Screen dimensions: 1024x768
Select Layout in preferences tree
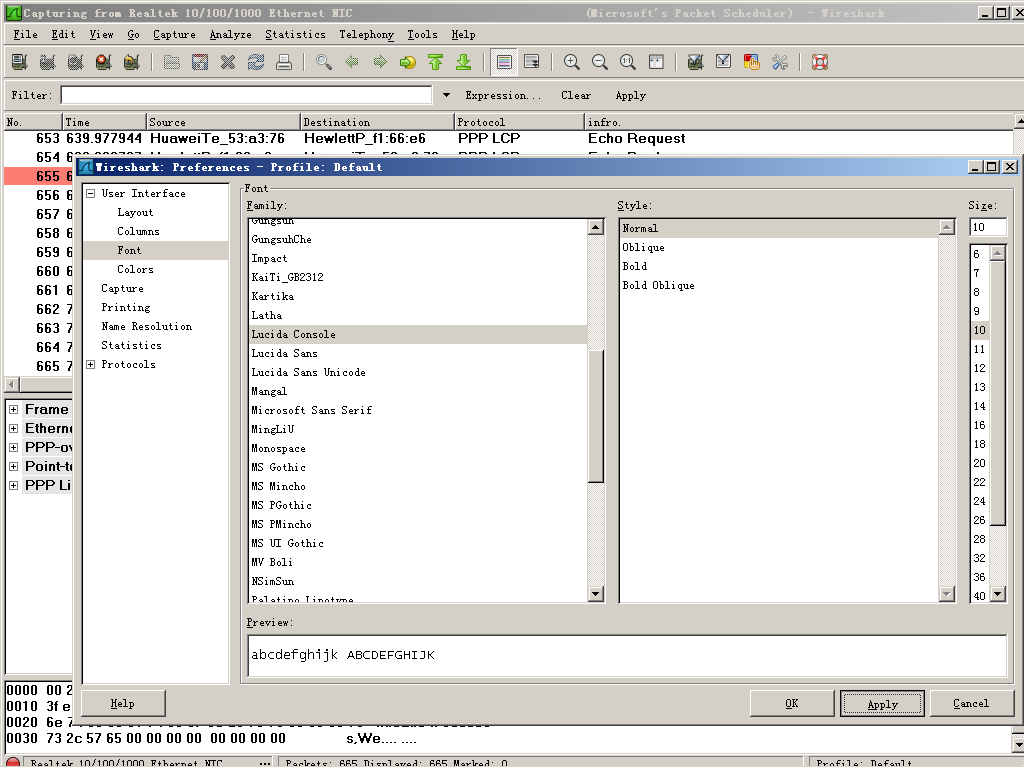click(135, 212)
